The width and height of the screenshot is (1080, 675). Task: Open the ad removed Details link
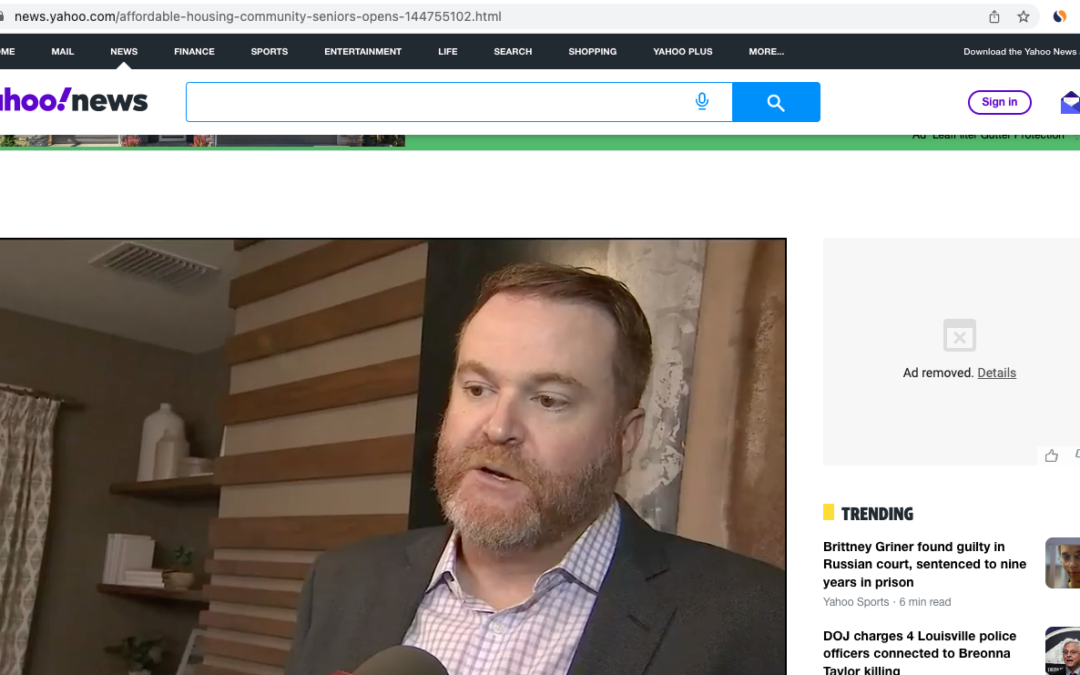[997, 373]
